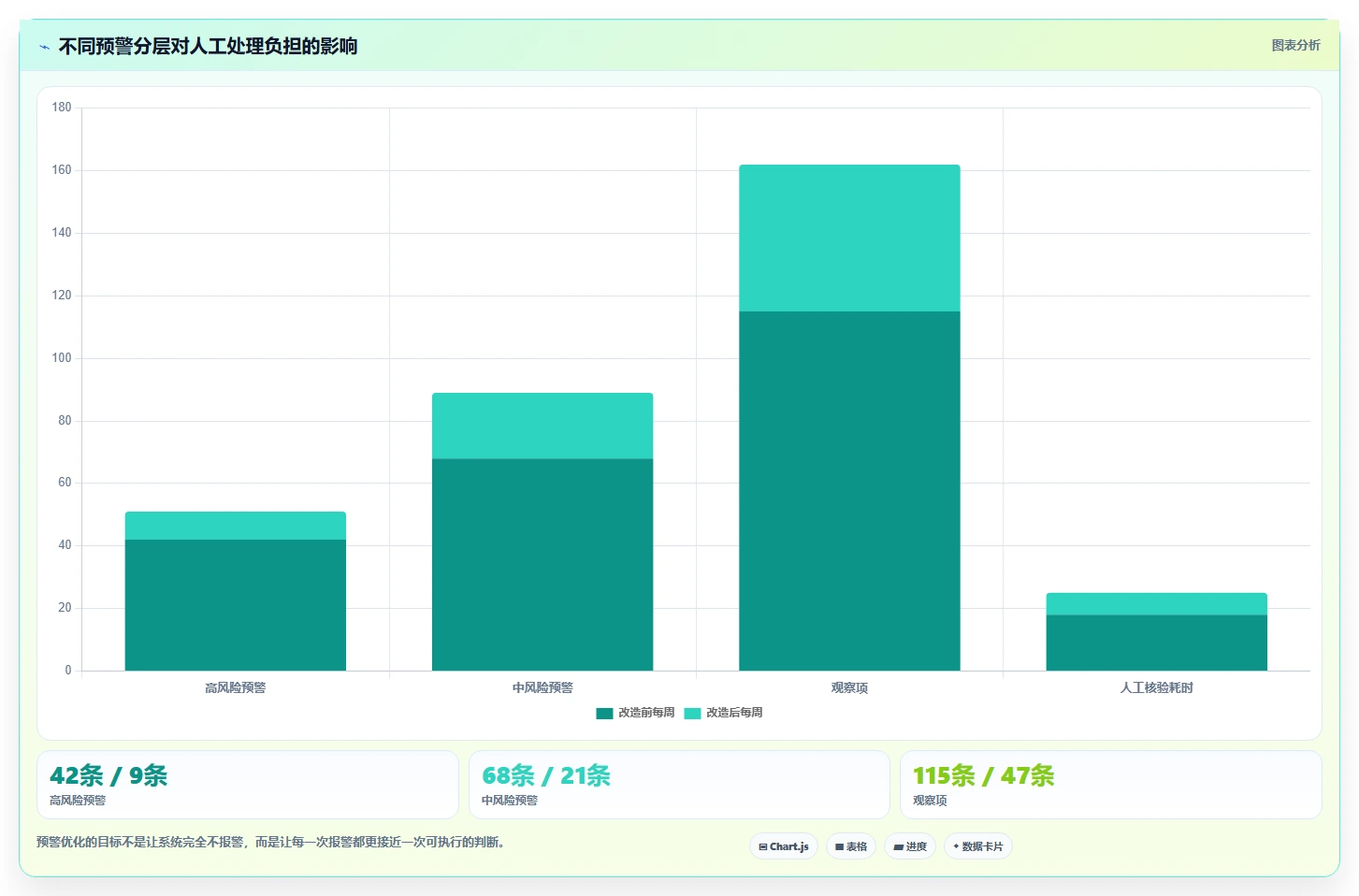The width and height of the screenshot is (1359, 896).
Task: Click the light teal 中风险预警 bar segment
Action: (542, 426)
